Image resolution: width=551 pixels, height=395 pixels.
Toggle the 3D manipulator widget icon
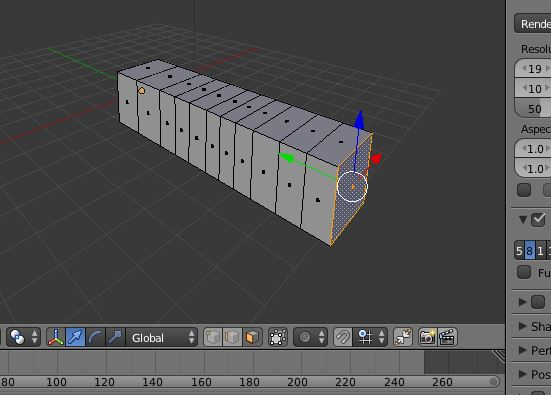pyautogui.click(x=56, y=337)
